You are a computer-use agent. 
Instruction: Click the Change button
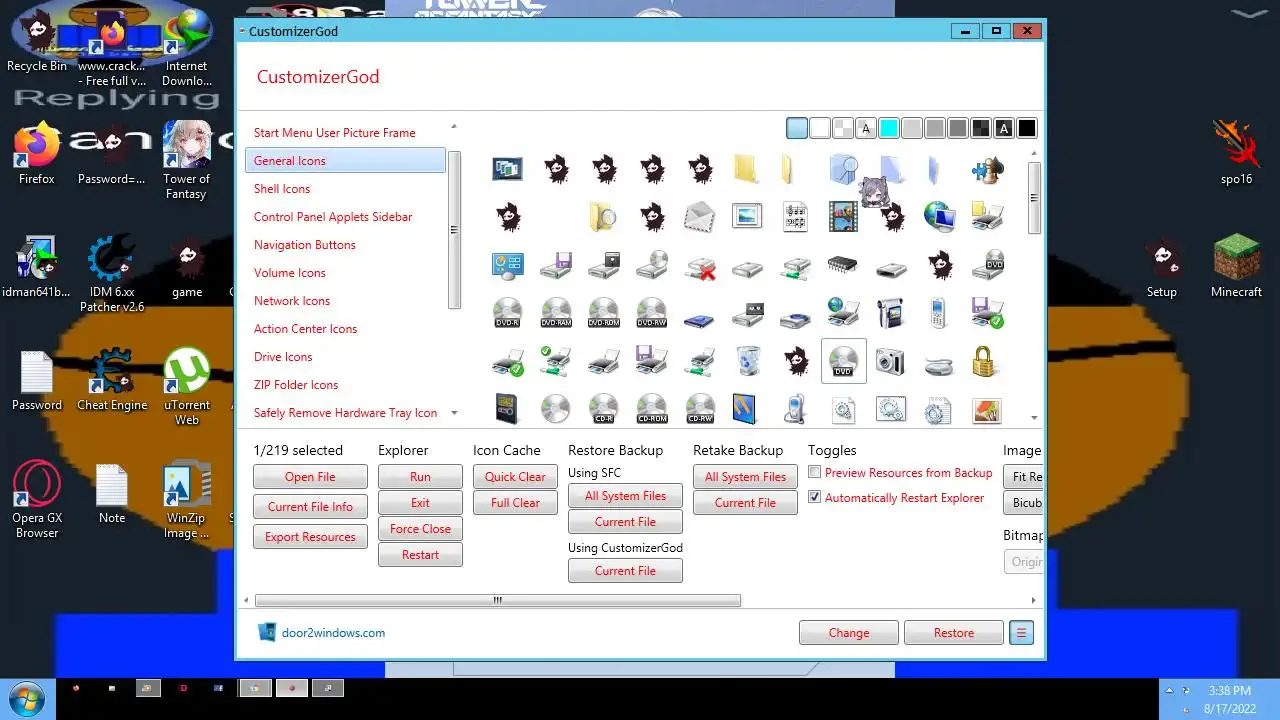(x=849, y=633)
